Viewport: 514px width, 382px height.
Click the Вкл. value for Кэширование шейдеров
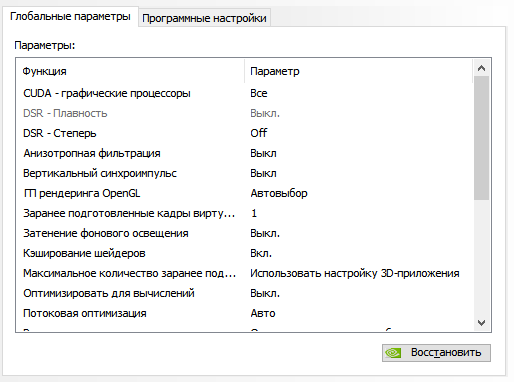(x=261, y=253)
